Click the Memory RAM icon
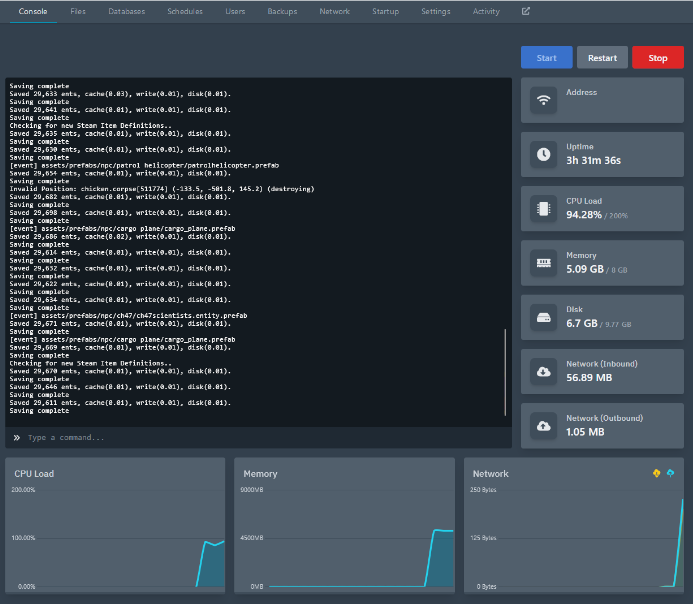 click(x=544, y=263)
